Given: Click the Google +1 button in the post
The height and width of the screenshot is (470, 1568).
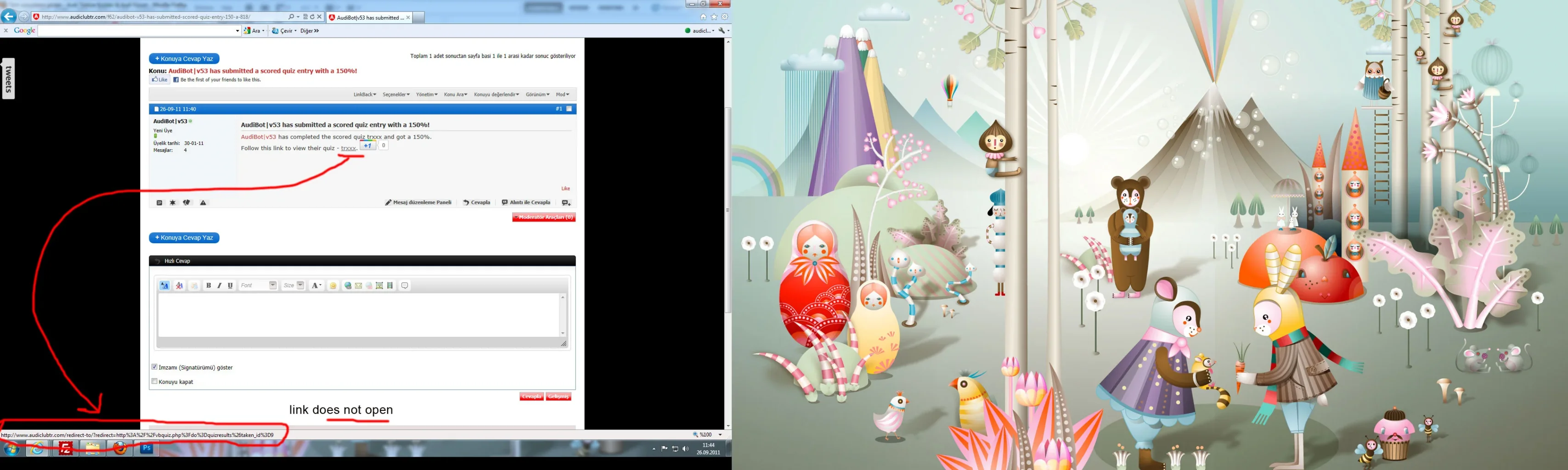Looking at the screenshot, I should (367, 146).
